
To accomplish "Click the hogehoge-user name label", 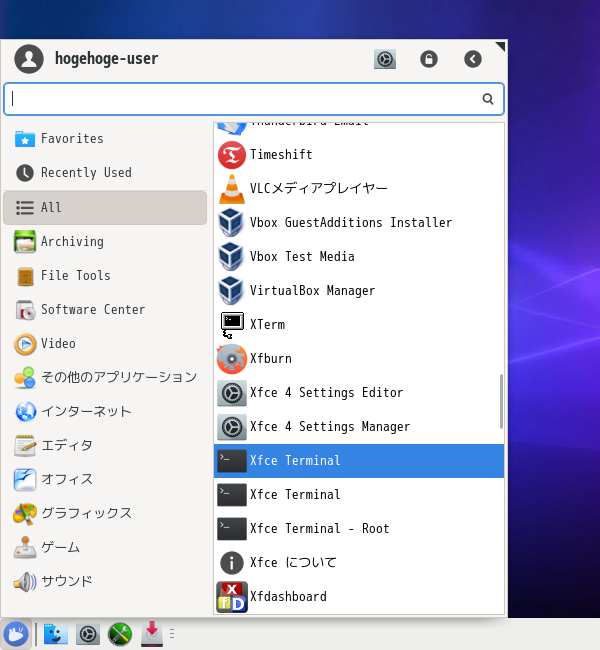I will point(107,58).
